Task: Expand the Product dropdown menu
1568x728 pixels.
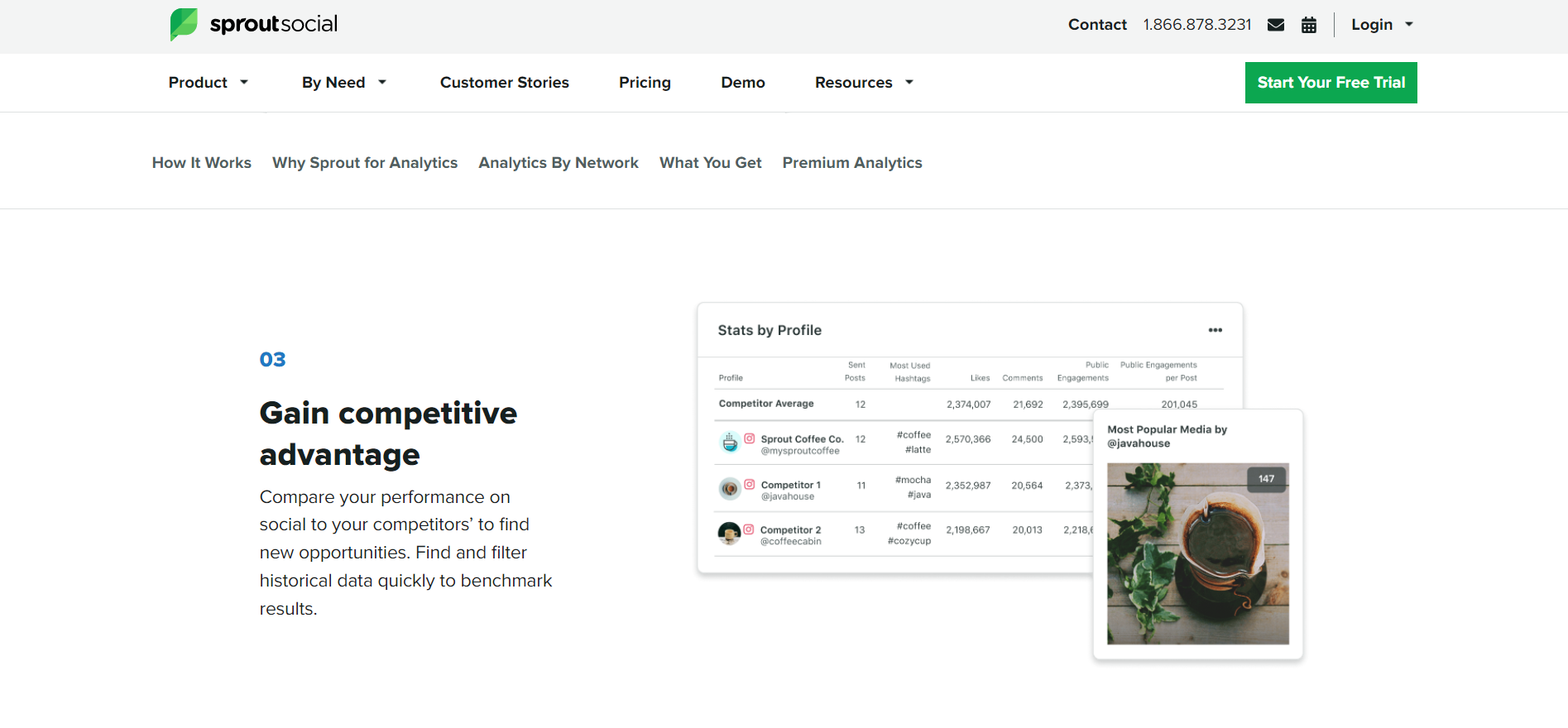Action: click(x=209, y=83)
